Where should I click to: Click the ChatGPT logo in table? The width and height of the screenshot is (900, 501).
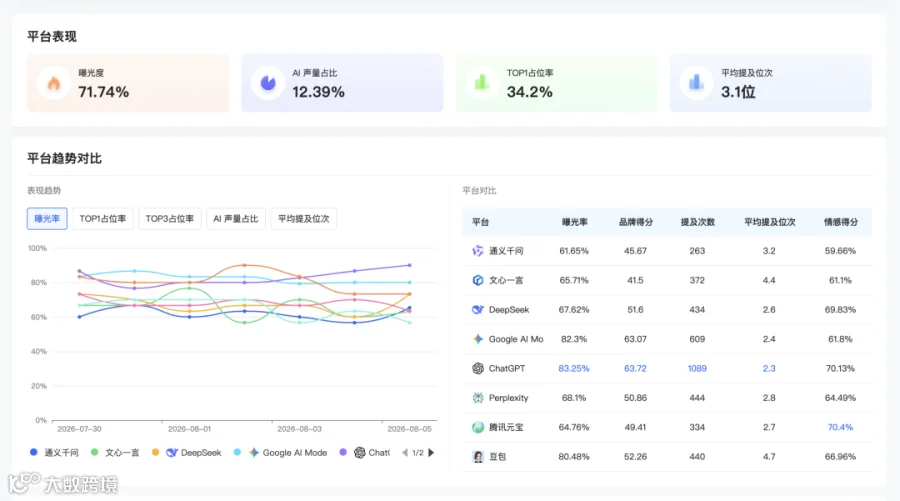tap(478, 368)
